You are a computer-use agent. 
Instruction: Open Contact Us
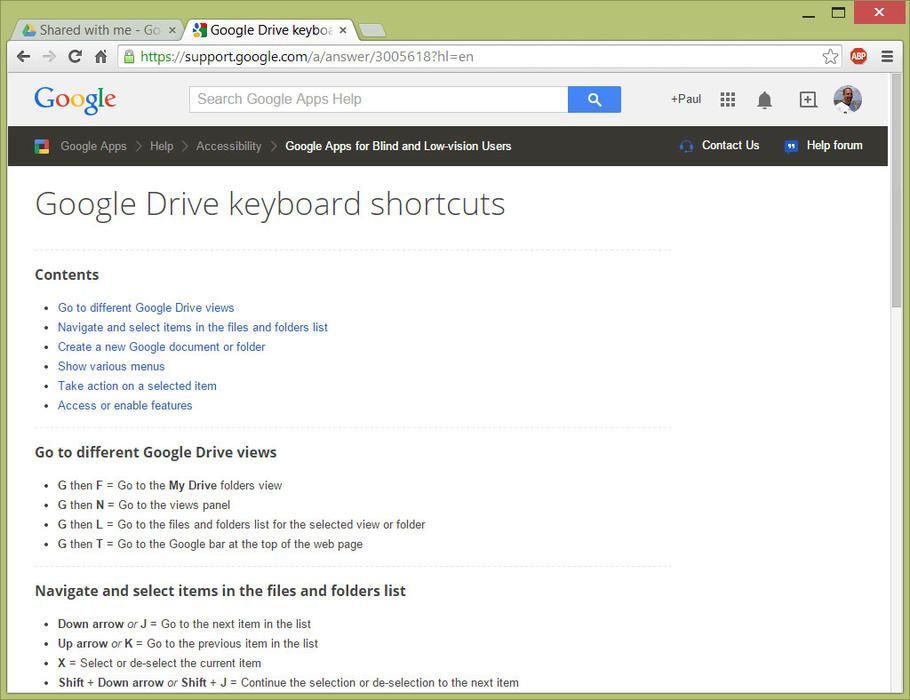click(x=729, y=145)
